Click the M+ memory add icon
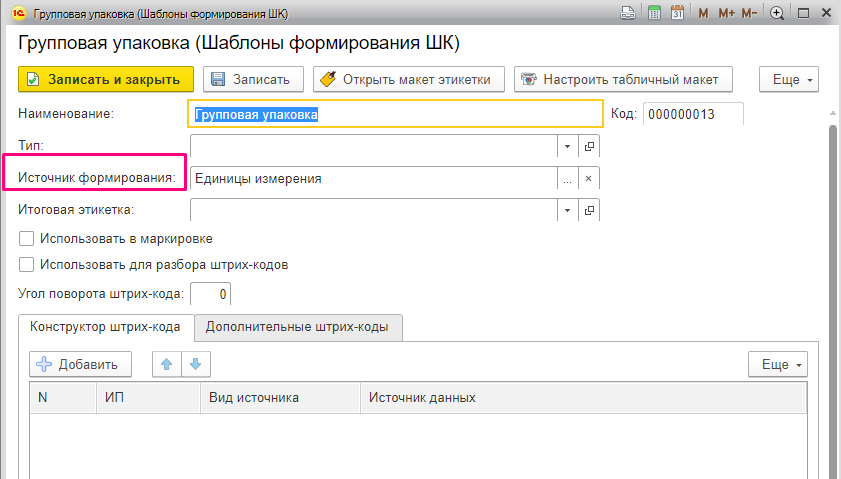This screenshot has height=479, width=841. click(x=725, y=13)
